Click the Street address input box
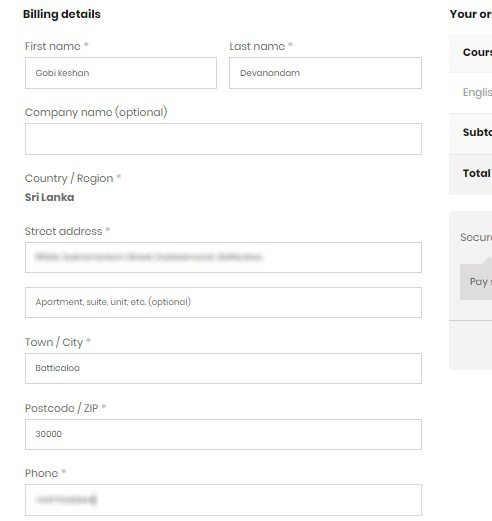This screenshot has width=492, height=521. (x=223, y=257)
